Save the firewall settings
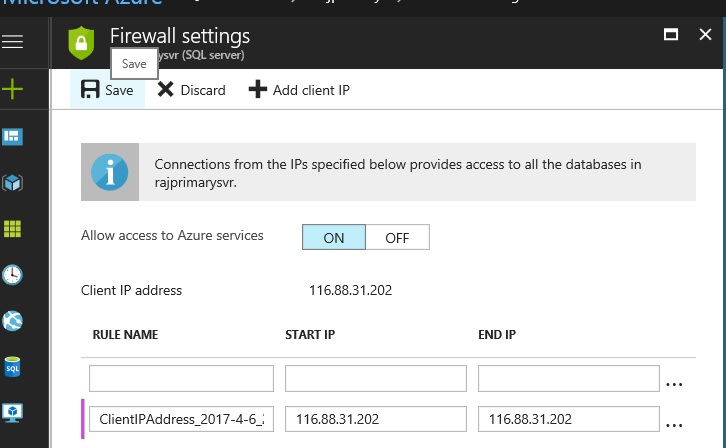The image size is (726, 448). point(108,90)
